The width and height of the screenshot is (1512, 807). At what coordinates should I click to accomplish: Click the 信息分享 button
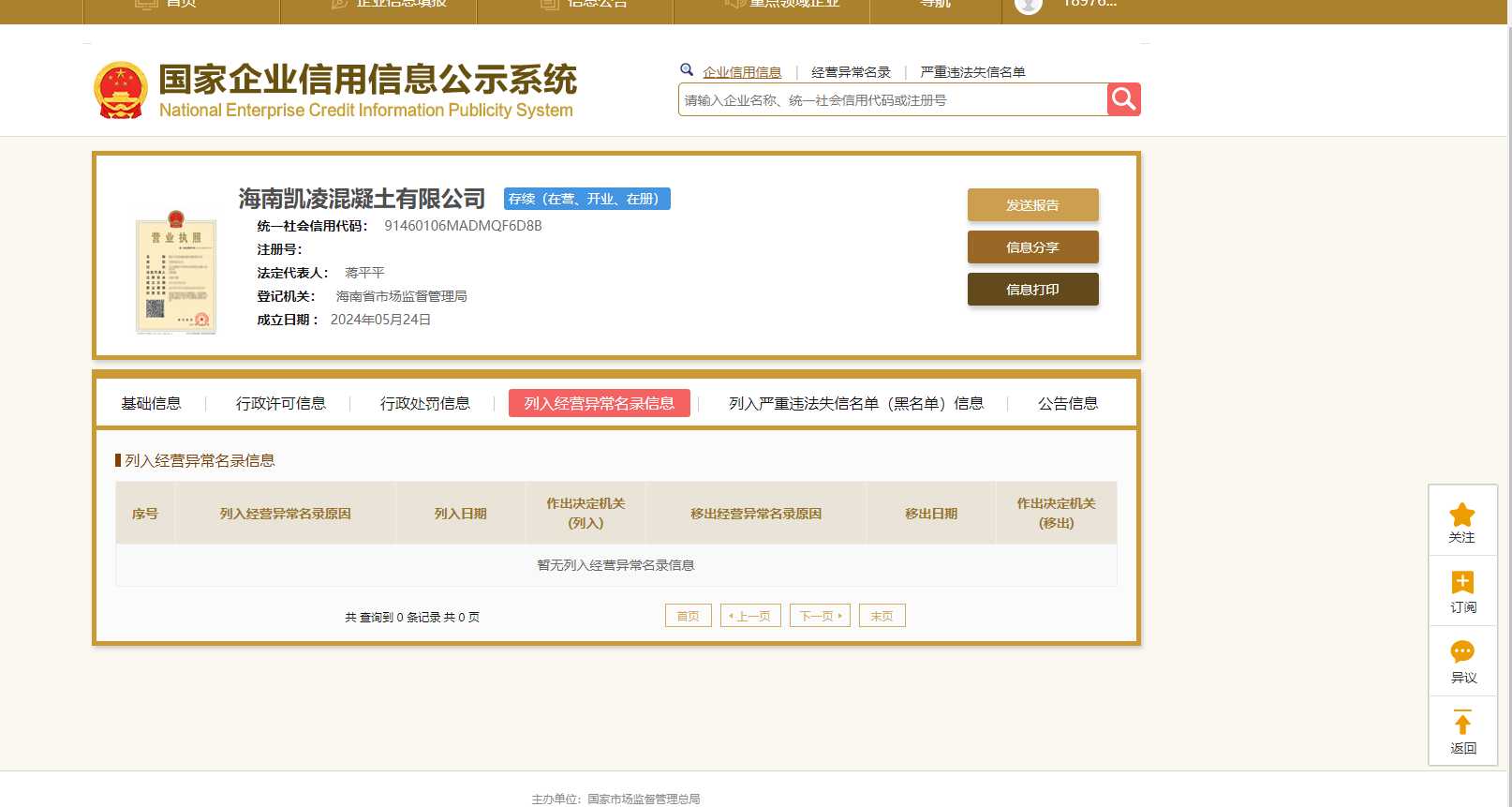pos(1032,247)
